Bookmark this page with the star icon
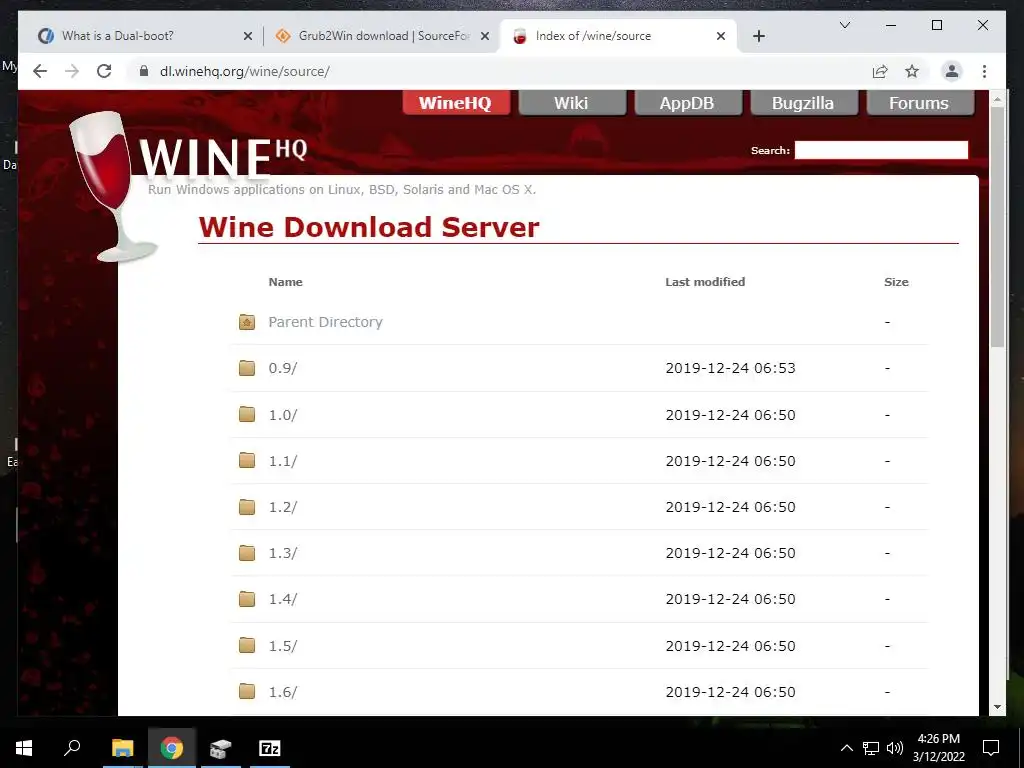This screenshot has height=768, width=1024. [x=912, y=71]
